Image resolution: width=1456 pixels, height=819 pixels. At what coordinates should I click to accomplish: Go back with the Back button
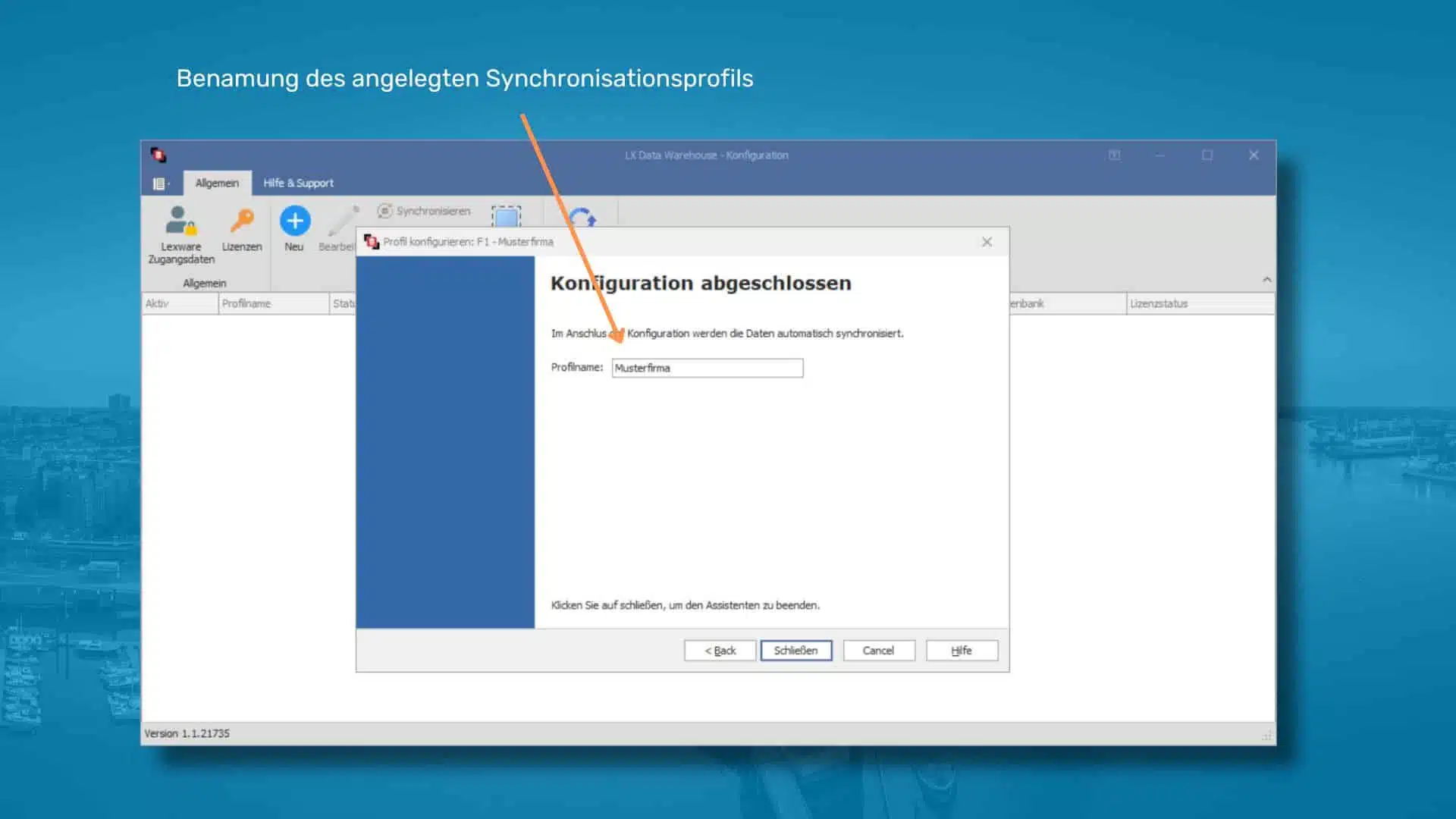pos(720,651)
